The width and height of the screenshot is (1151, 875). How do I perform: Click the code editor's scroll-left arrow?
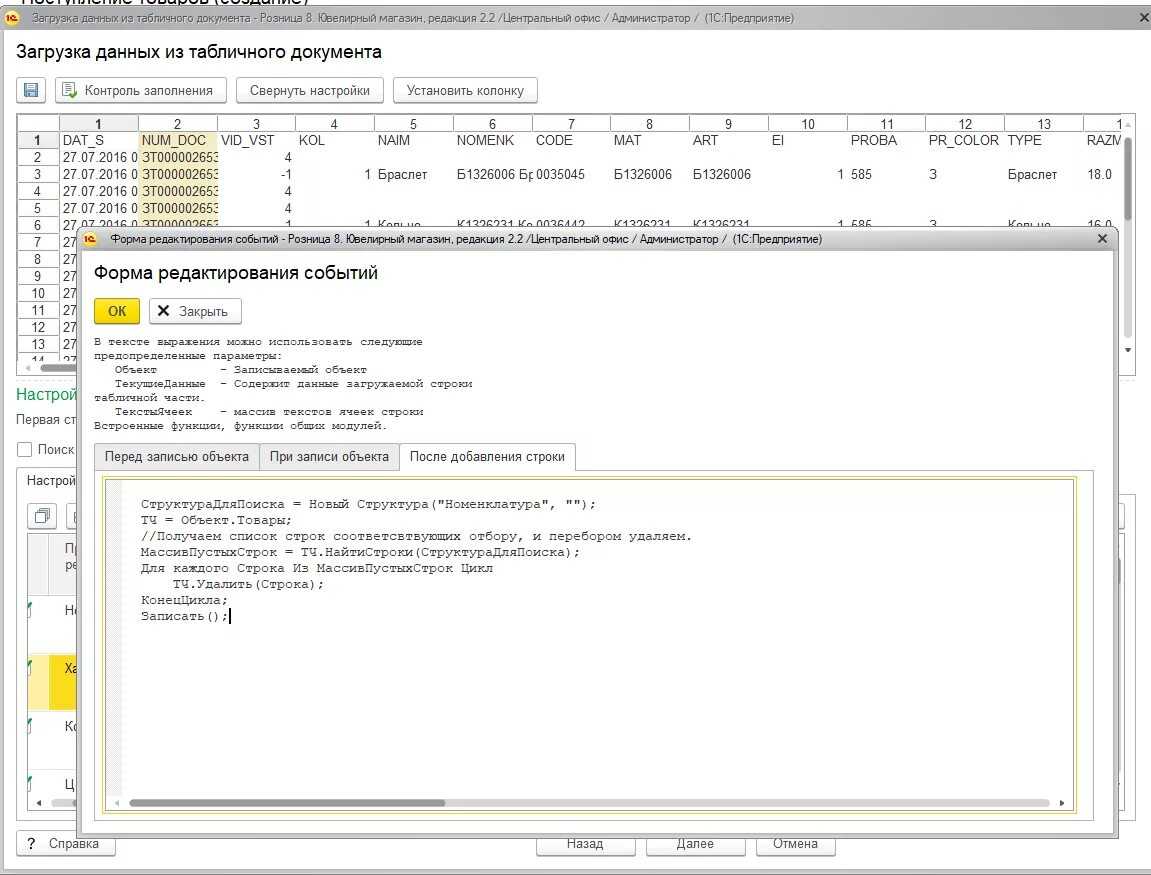pos(117,803)
